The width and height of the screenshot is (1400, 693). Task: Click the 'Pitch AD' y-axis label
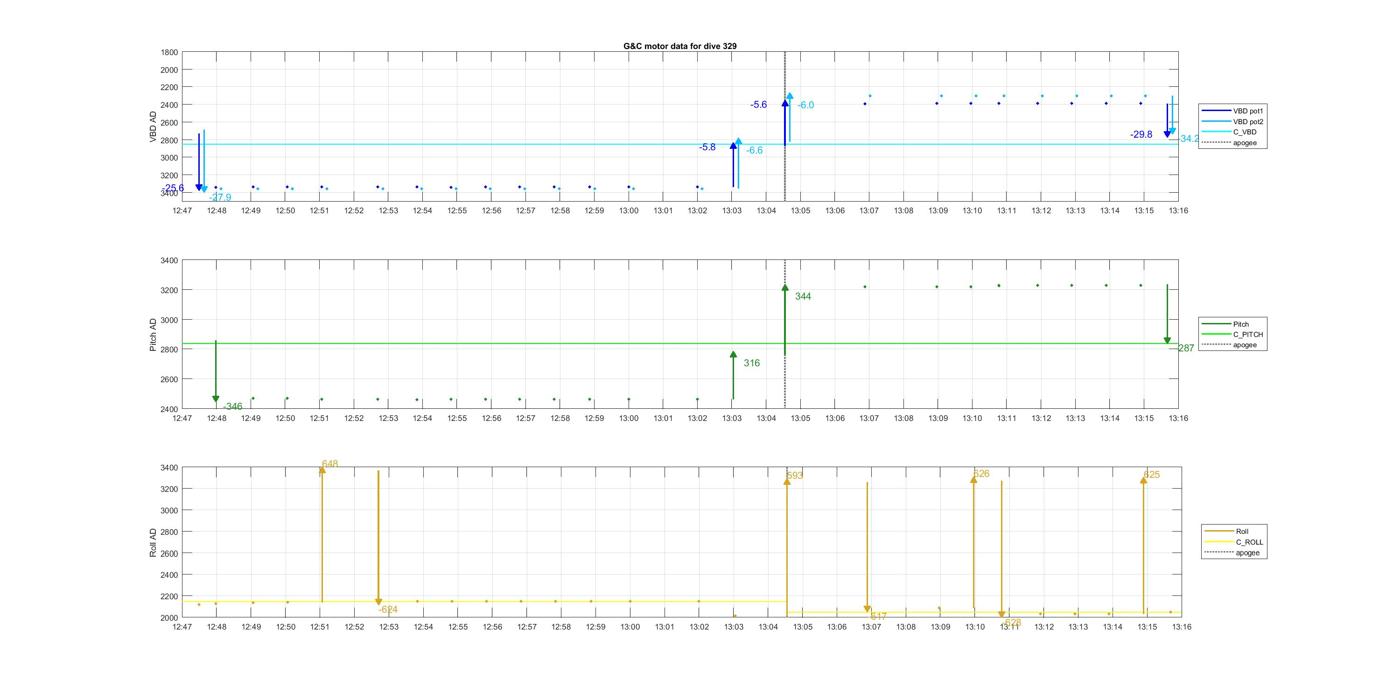coord(154,335)
